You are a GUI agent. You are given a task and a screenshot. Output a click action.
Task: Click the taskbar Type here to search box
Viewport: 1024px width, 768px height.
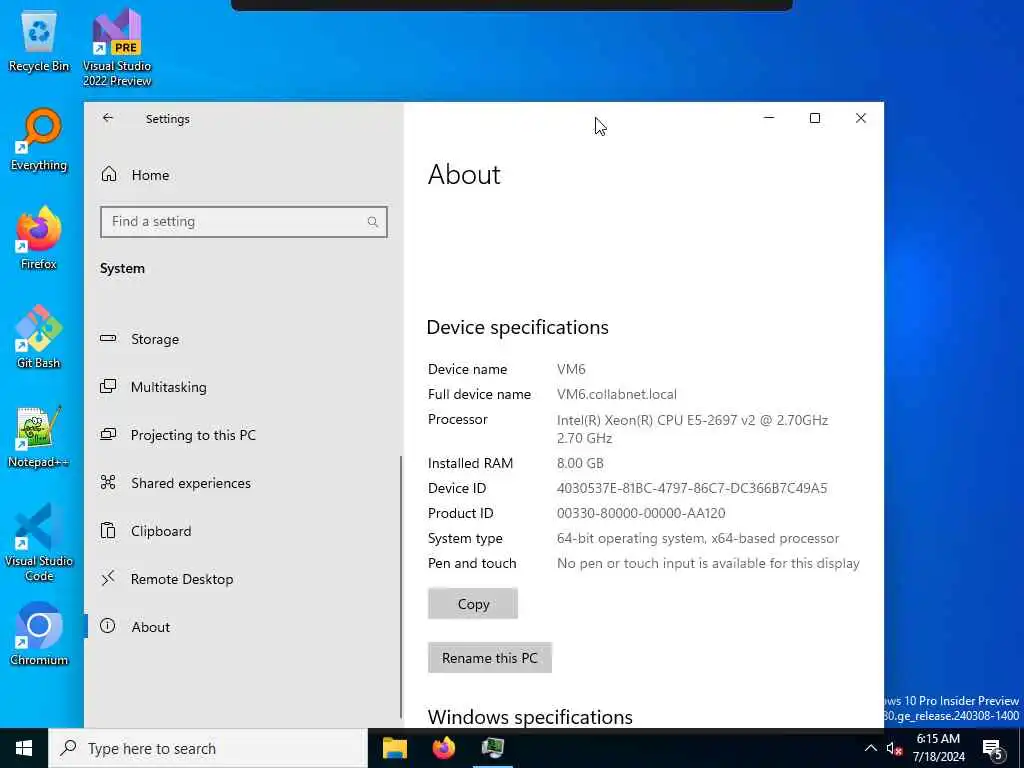coord(208,748)
